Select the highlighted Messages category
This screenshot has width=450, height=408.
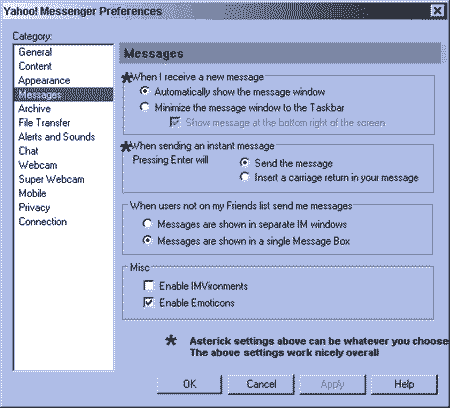[63, 94]
